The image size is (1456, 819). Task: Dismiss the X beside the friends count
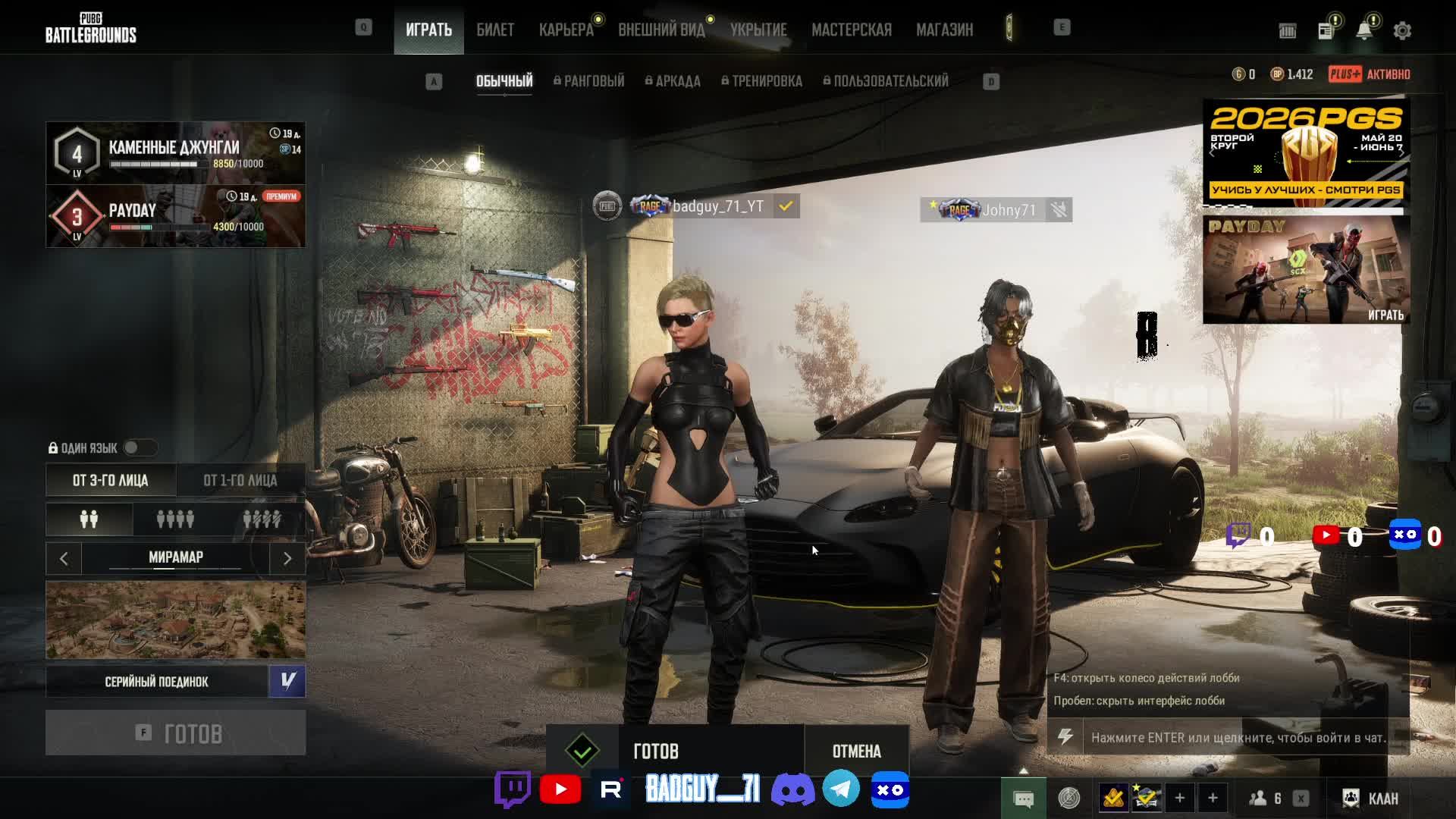pyautogui.click(x=1301, y=798)
